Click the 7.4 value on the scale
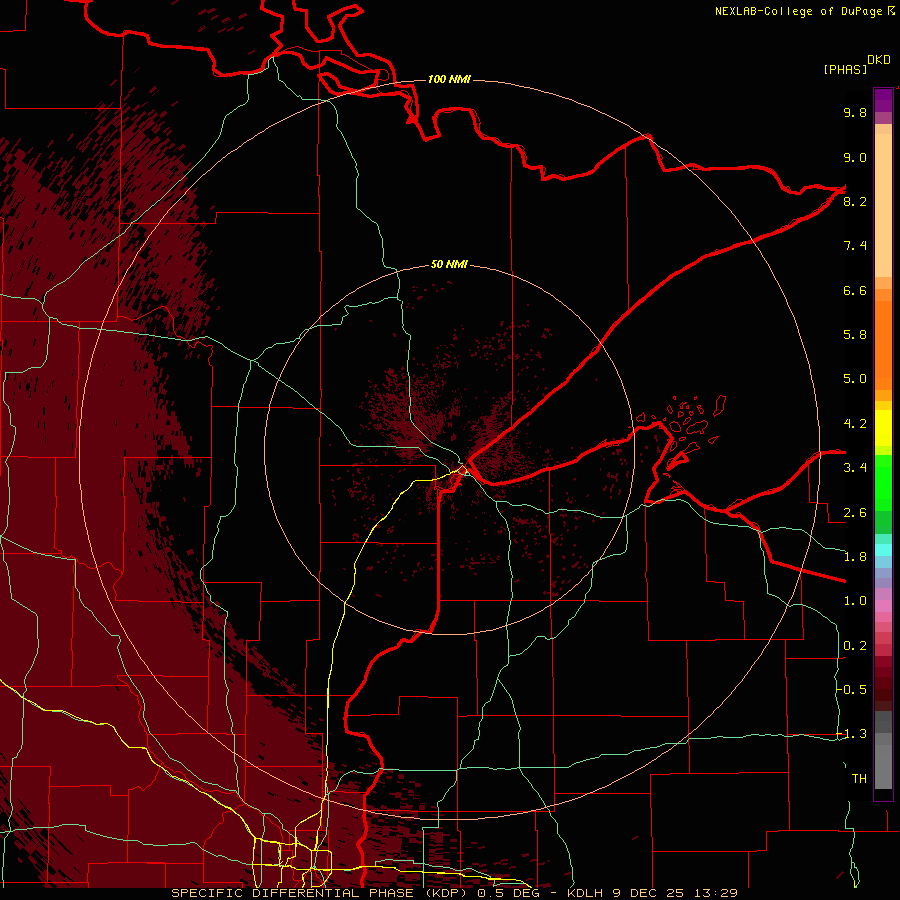Image resolution: width=900 pixels, height=900 pixels. click(855, 246)
